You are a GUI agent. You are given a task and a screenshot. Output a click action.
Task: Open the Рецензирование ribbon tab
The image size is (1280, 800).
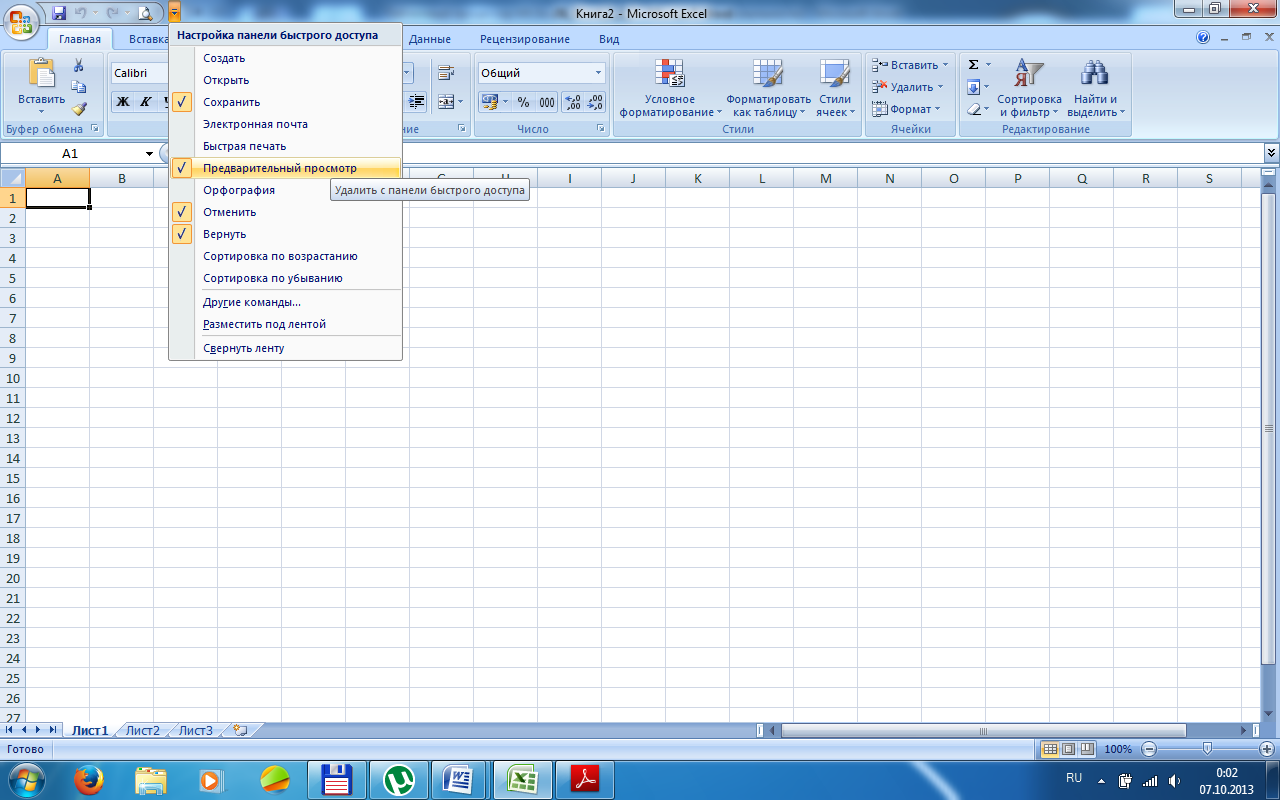(525, 39)
